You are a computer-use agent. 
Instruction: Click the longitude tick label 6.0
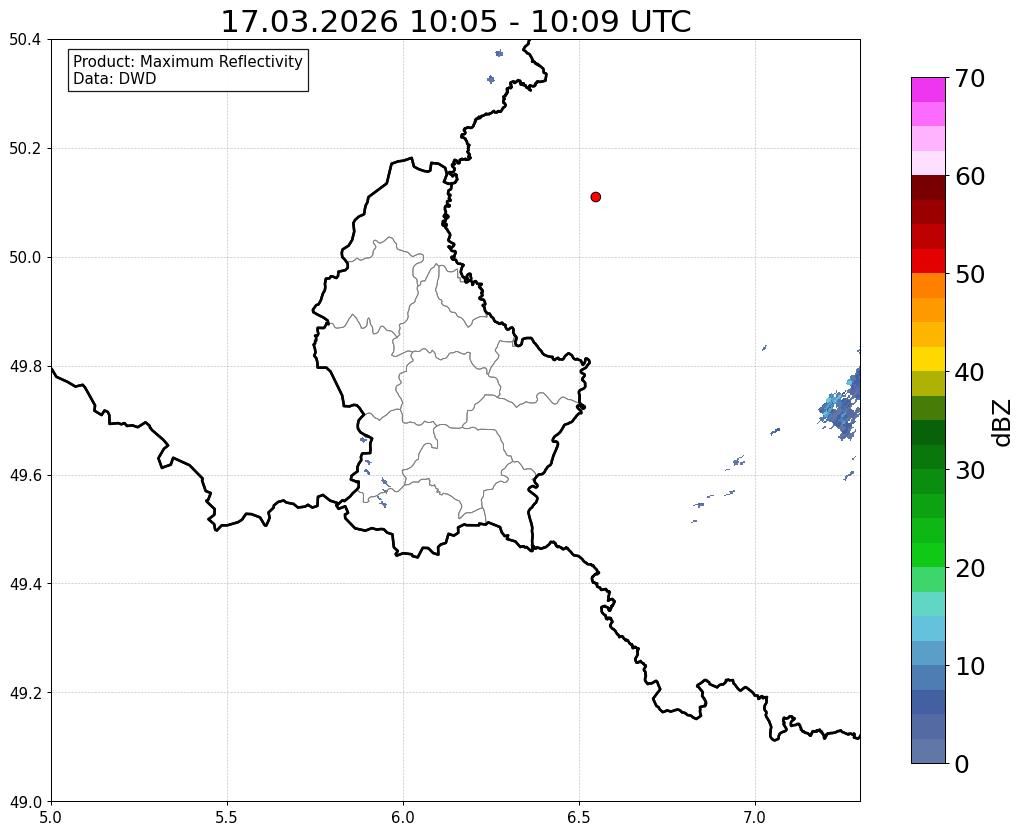click(x=403, y=818)
